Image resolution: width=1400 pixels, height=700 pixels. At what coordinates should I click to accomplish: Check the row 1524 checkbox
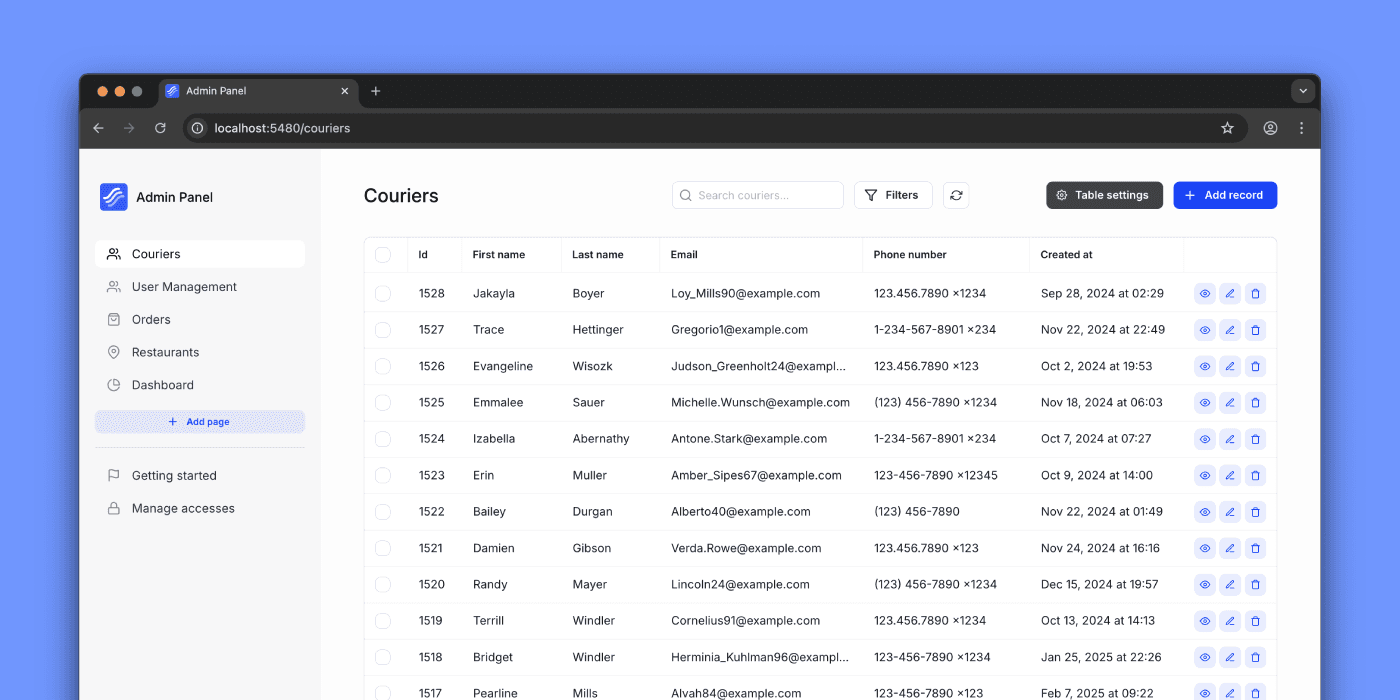[x=383, y=439]
